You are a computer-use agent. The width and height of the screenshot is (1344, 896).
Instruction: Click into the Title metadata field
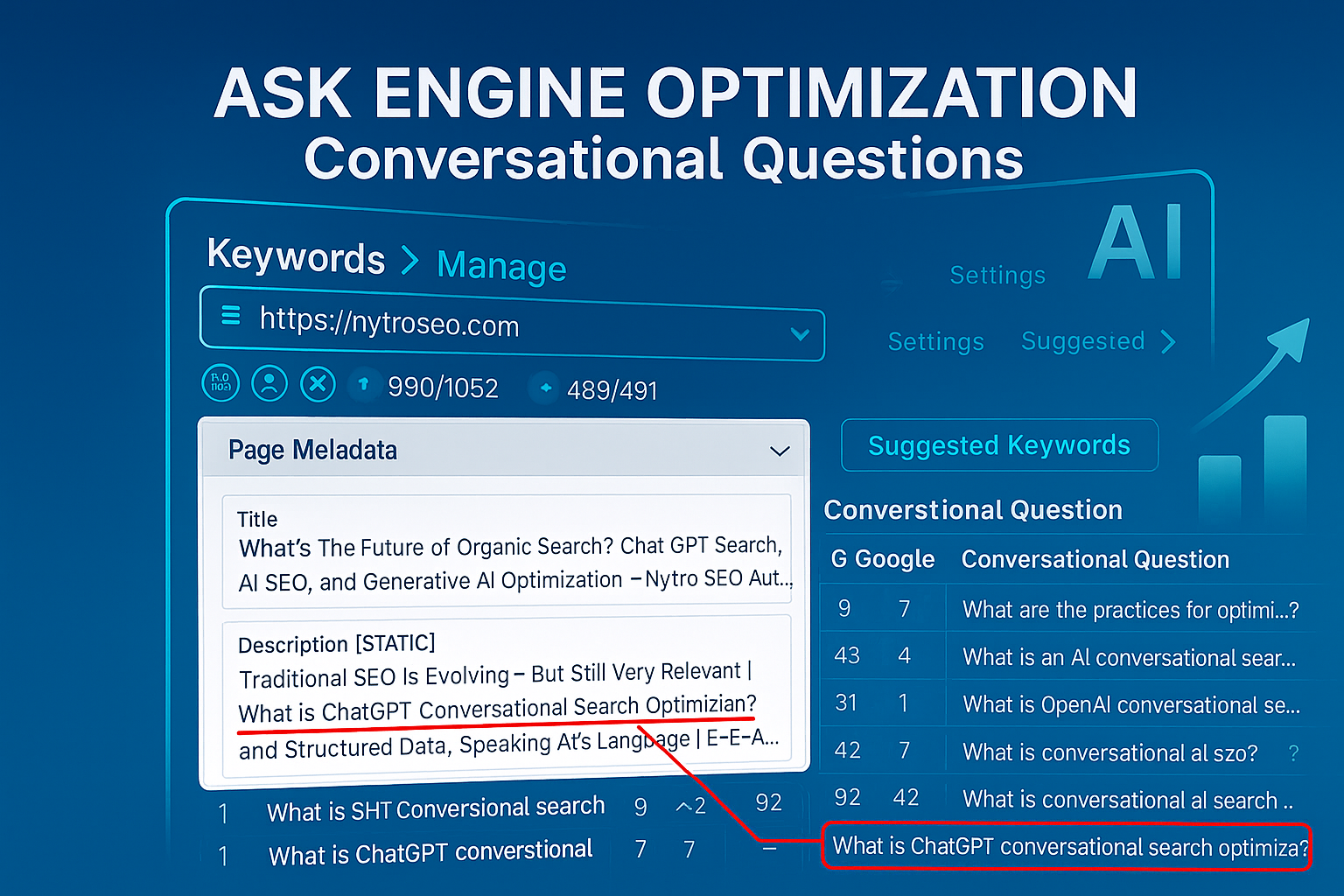tap(507, 551)
